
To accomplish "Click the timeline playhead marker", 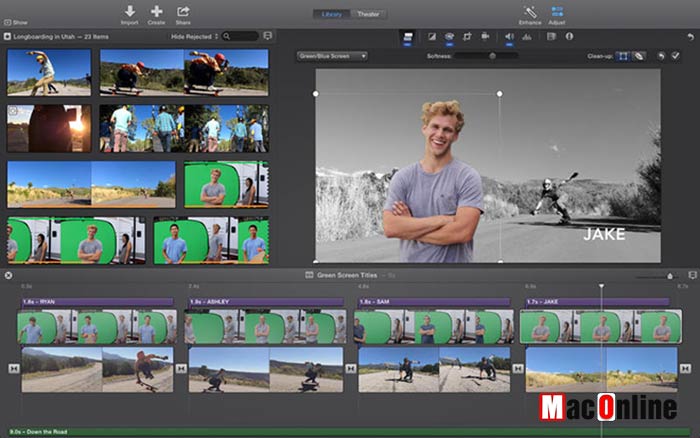I will [601, 286].
